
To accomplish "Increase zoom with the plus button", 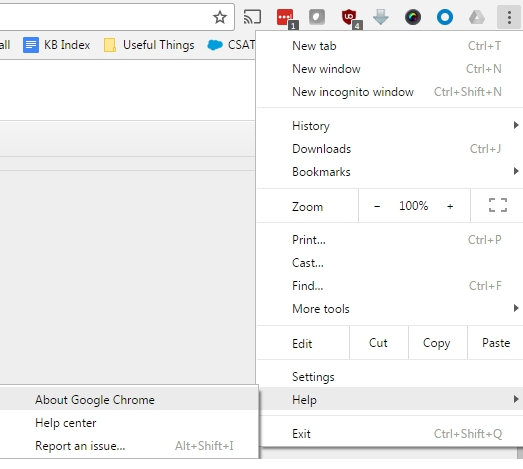I will (450, 206).
